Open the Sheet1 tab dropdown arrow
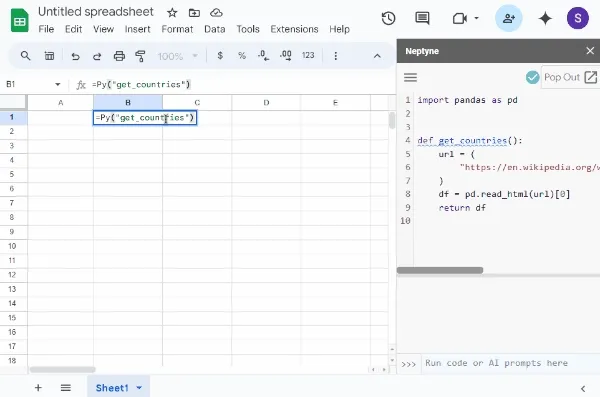The image size is (600, 397). point(139,388)
